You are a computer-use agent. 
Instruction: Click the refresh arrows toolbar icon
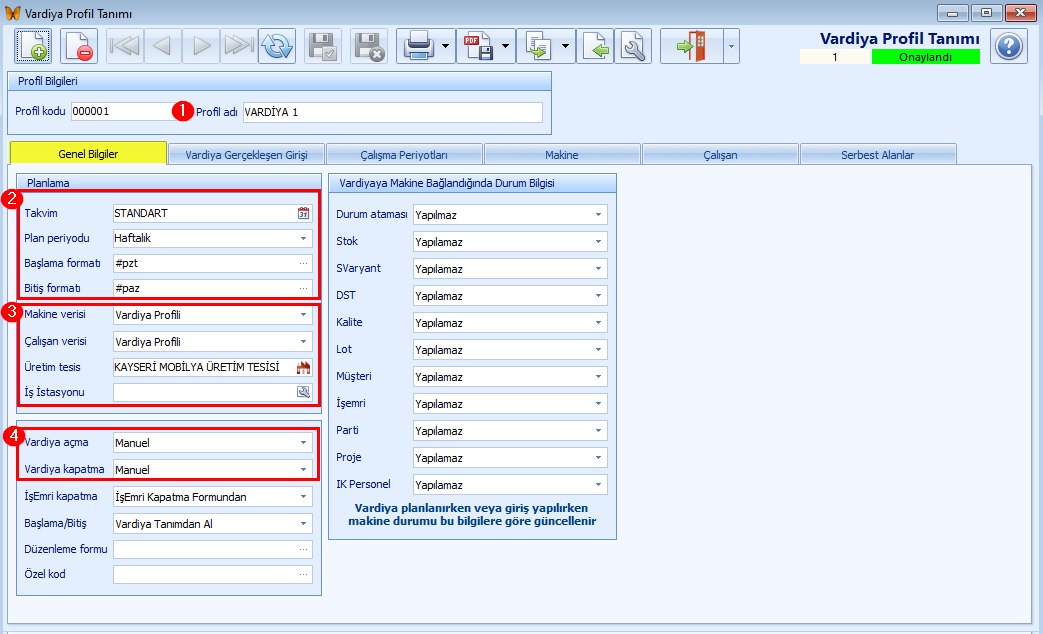[x=277, y=47]
